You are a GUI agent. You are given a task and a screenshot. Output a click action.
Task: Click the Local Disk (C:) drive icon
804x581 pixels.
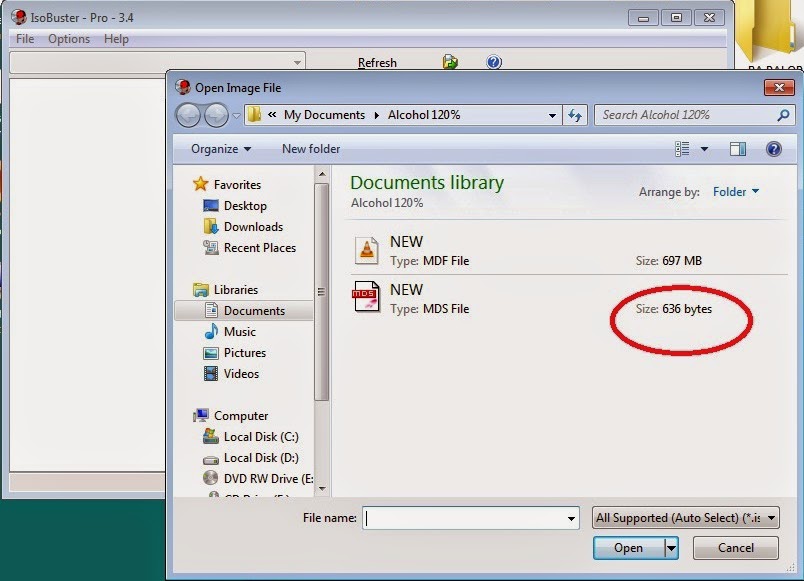pos(211,436)
